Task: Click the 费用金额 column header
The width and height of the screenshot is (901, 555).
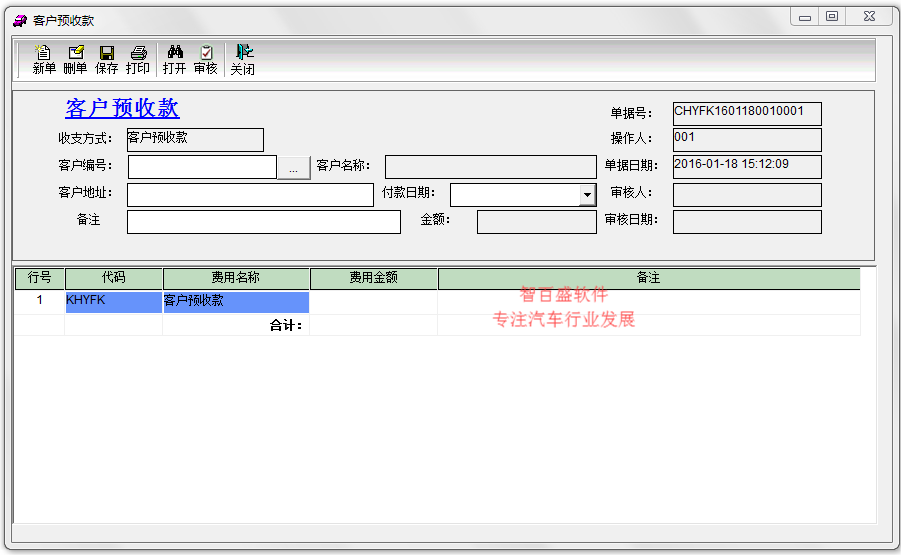Action: (x=374, y=278)
